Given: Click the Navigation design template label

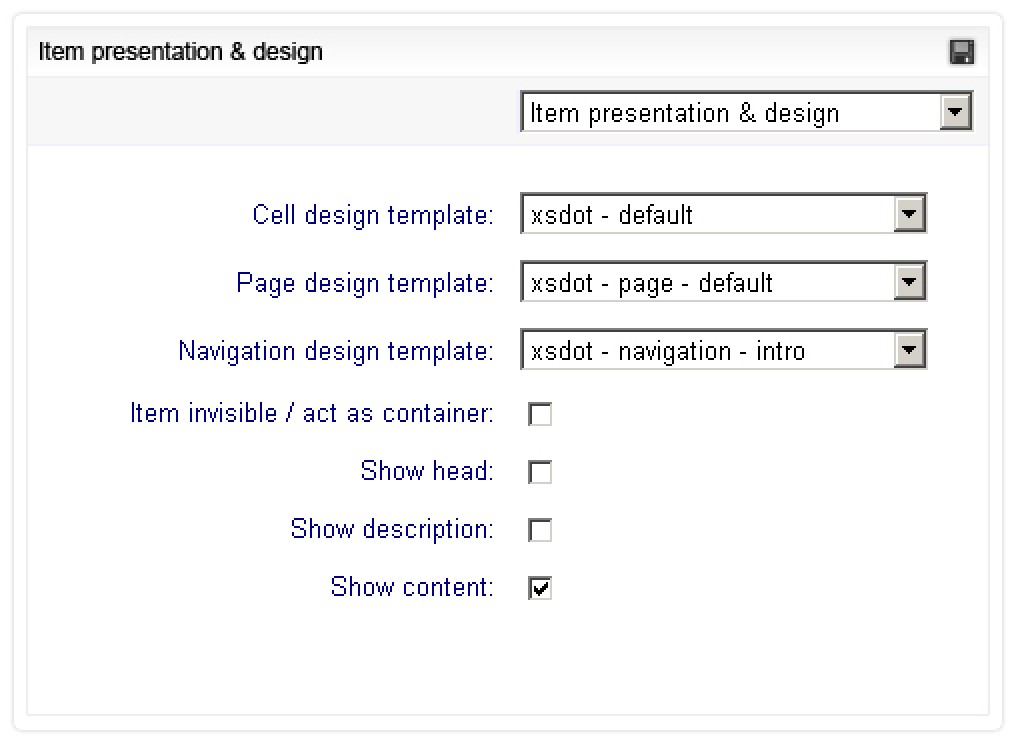Looking at the screenshot, I should pos(336,351).
